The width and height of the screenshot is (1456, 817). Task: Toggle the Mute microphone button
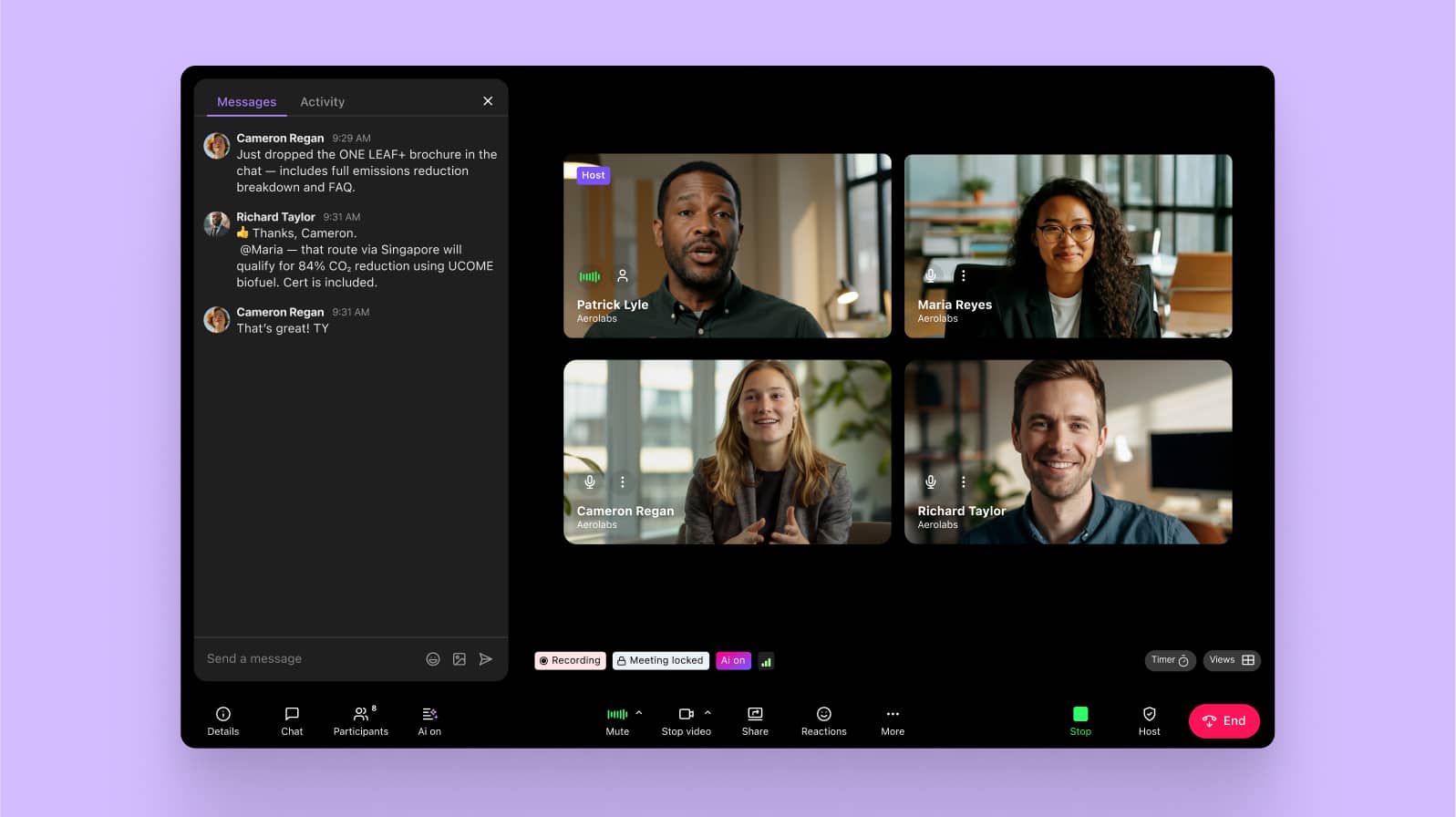[x=617, y=720]
